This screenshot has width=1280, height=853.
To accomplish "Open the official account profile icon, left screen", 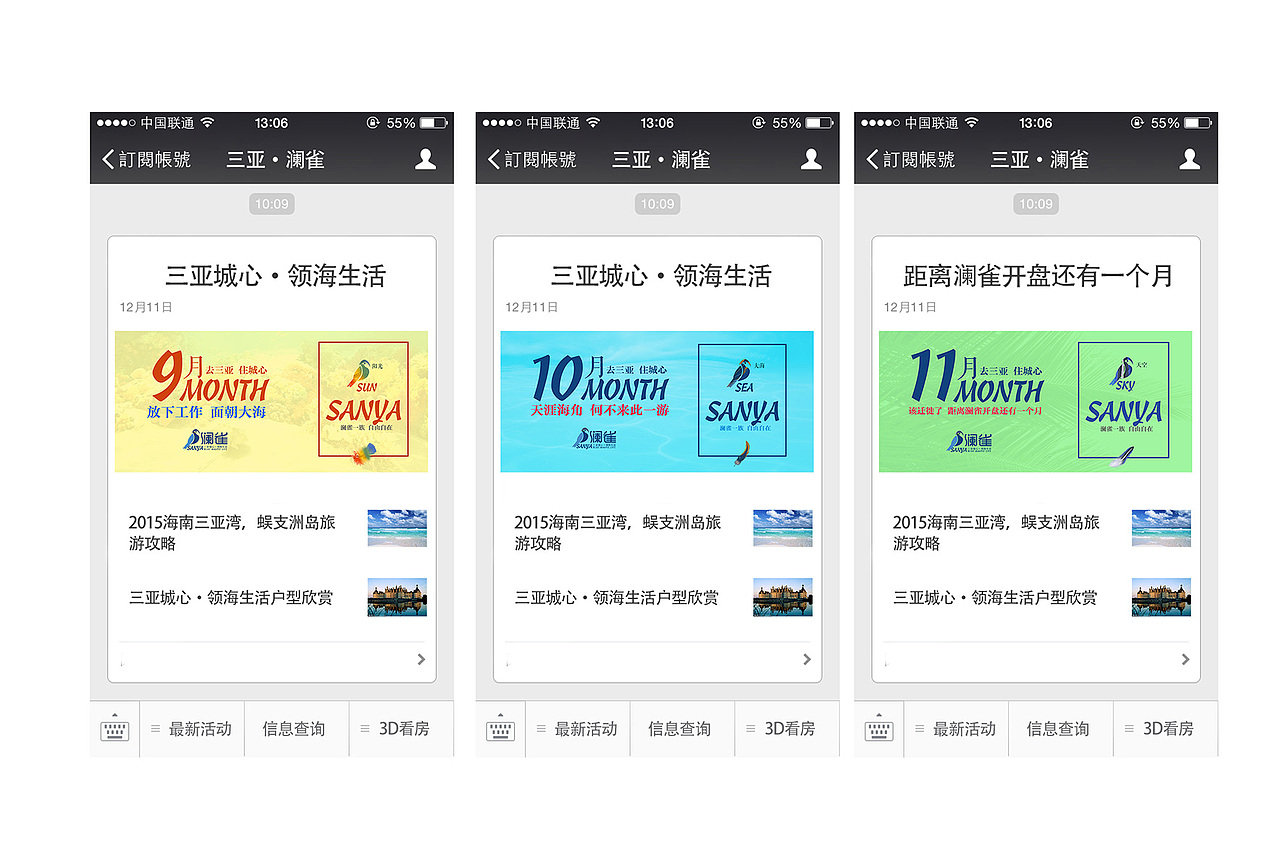I will [x=424, y=159].
